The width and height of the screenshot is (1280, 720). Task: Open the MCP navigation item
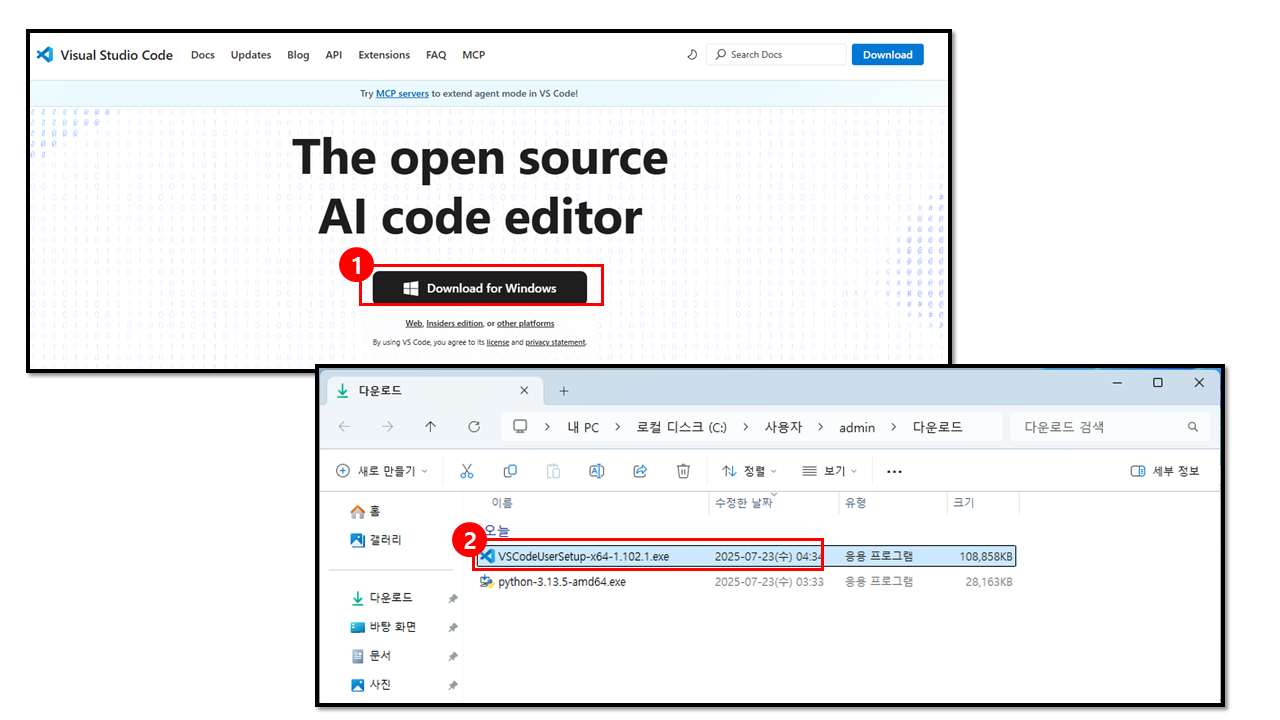(473, 55)
